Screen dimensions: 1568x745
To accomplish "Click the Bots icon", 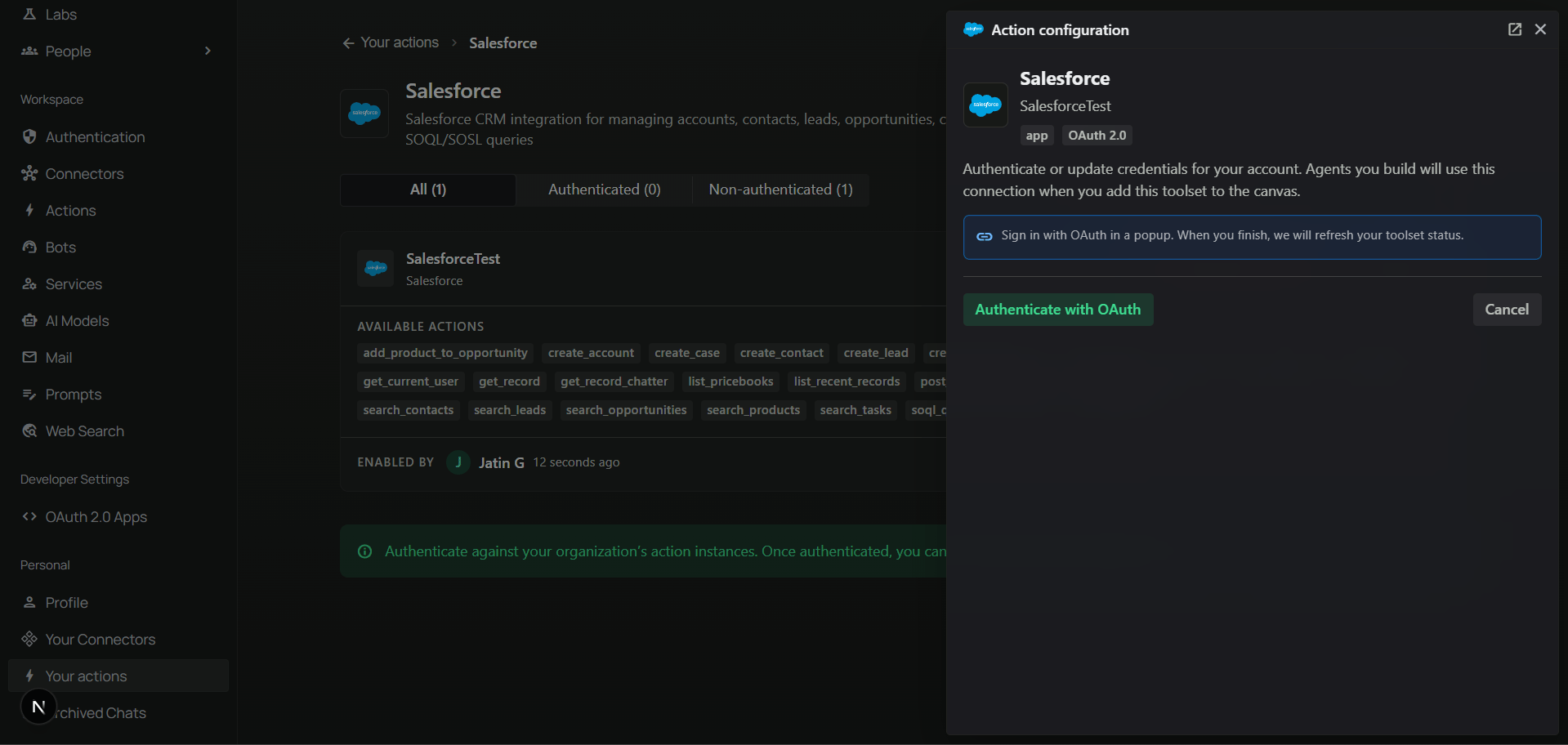I will (29, 247).
